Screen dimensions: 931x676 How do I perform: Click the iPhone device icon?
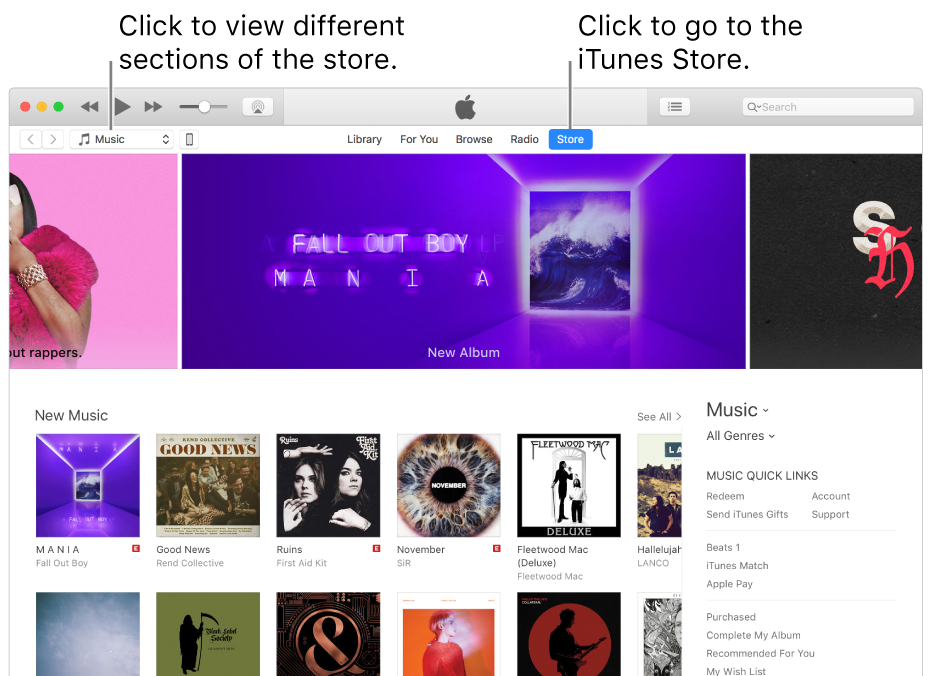click(x=189, y=139)
